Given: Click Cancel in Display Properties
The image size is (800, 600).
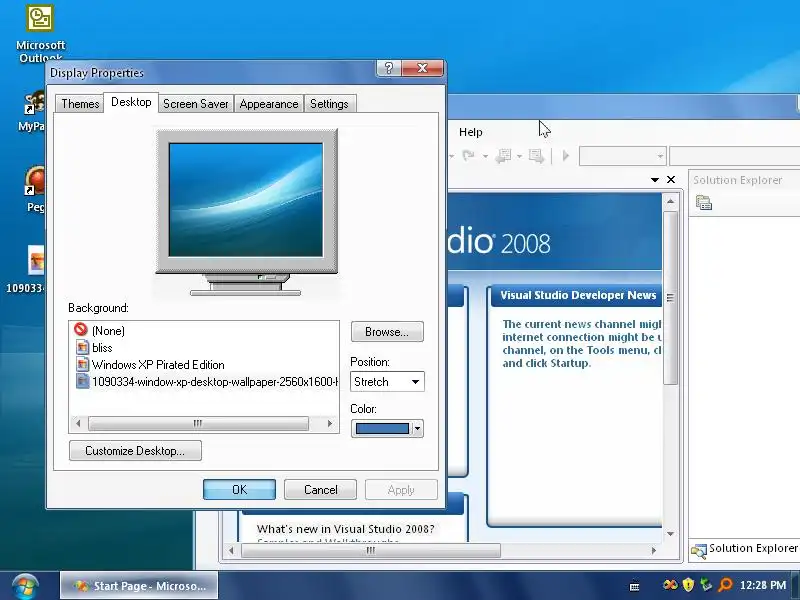Looking at the screenshot, I should [x=320, y=490].
